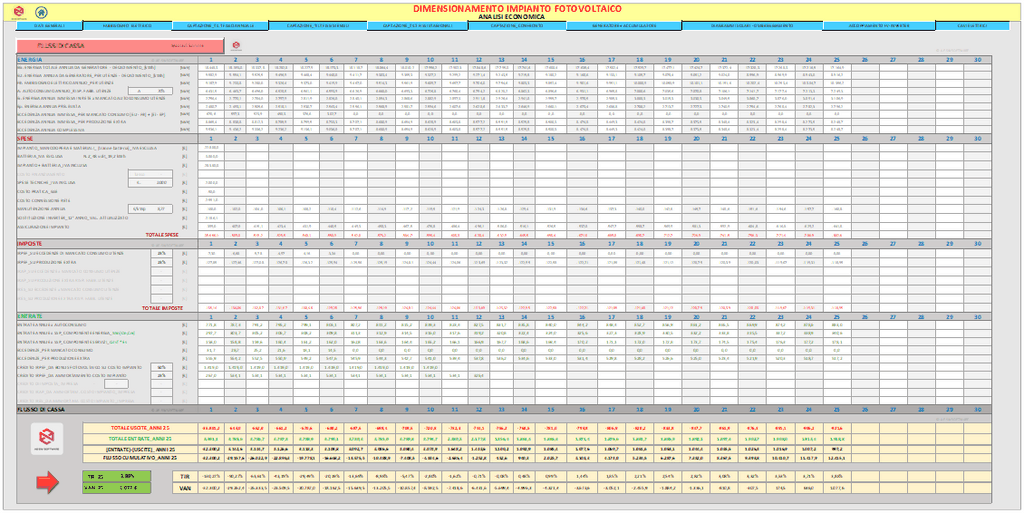1024x513 pixels.
Task: Click the Credito IRPEF 50% percentage cell
Action: (x=160, y=367)
